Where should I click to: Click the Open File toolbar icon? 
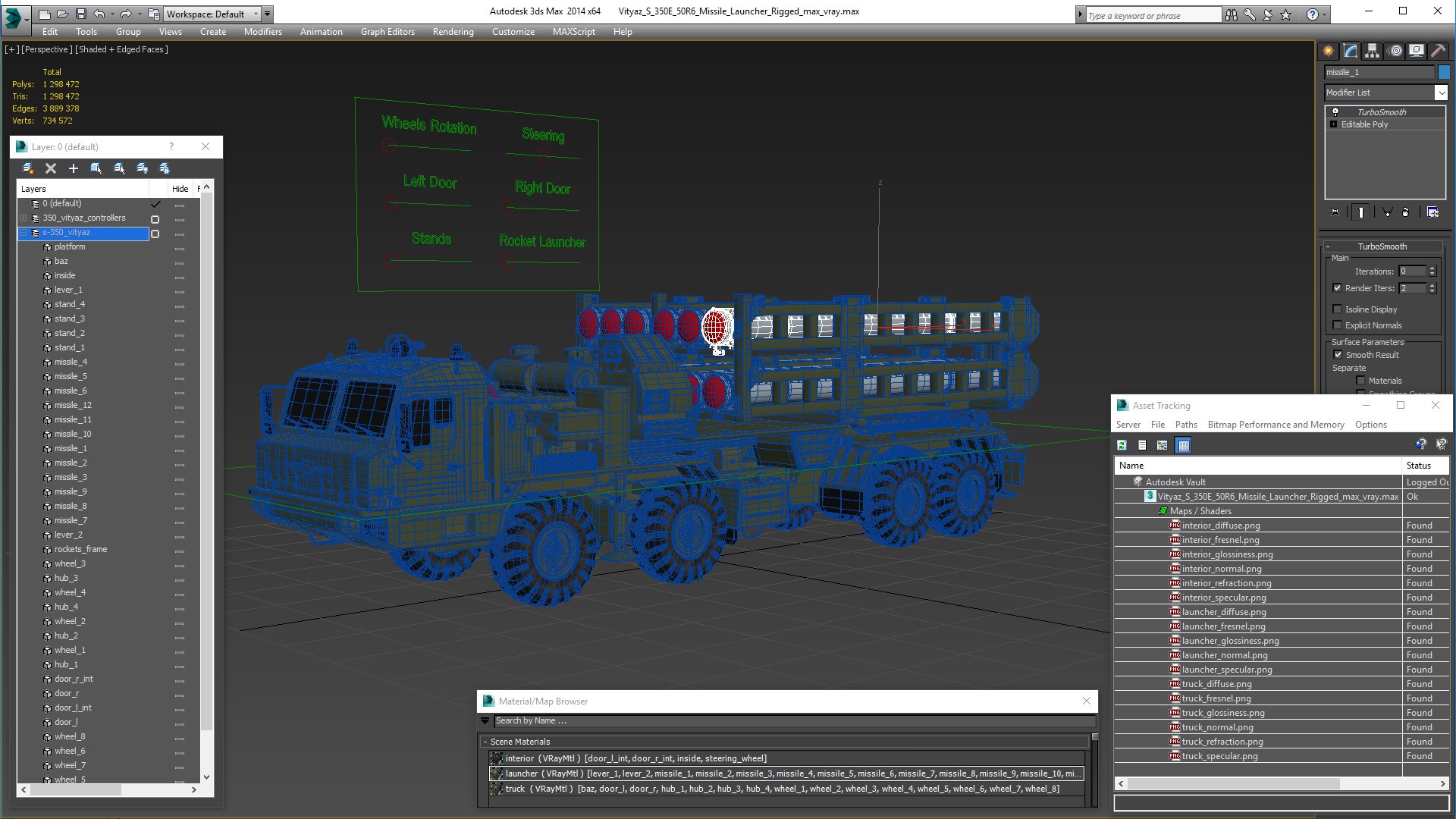(63, 14)
